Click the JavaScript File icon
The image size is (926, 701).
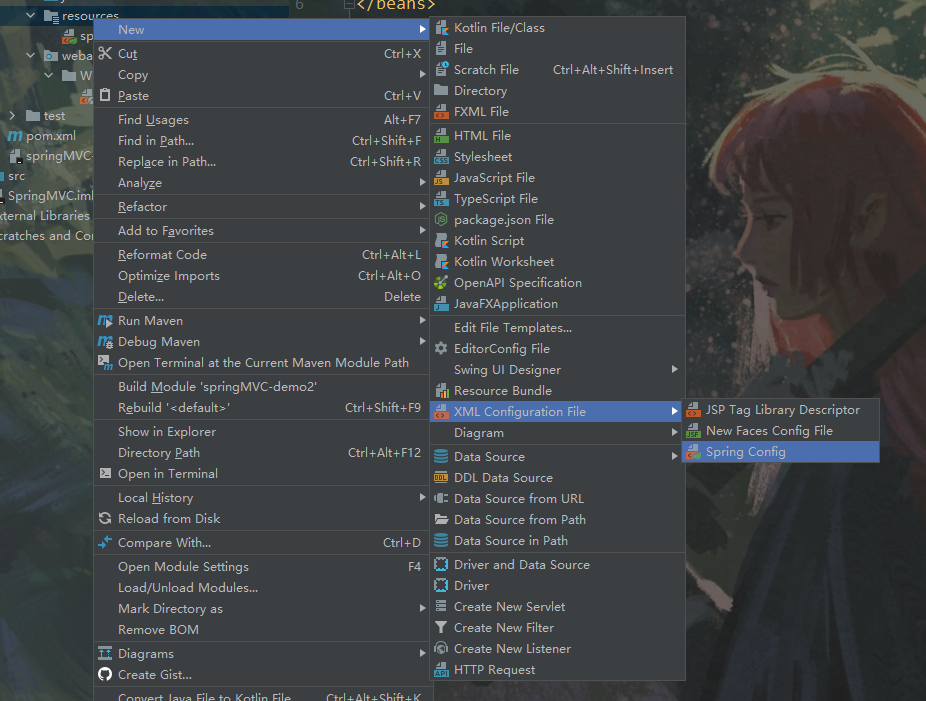click(441, 178)
